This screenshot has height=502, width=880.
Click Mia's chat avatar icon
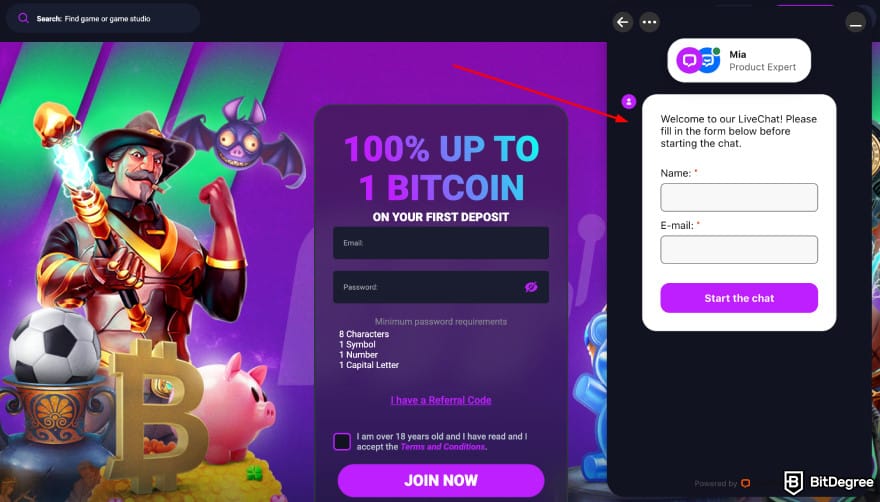699,60
